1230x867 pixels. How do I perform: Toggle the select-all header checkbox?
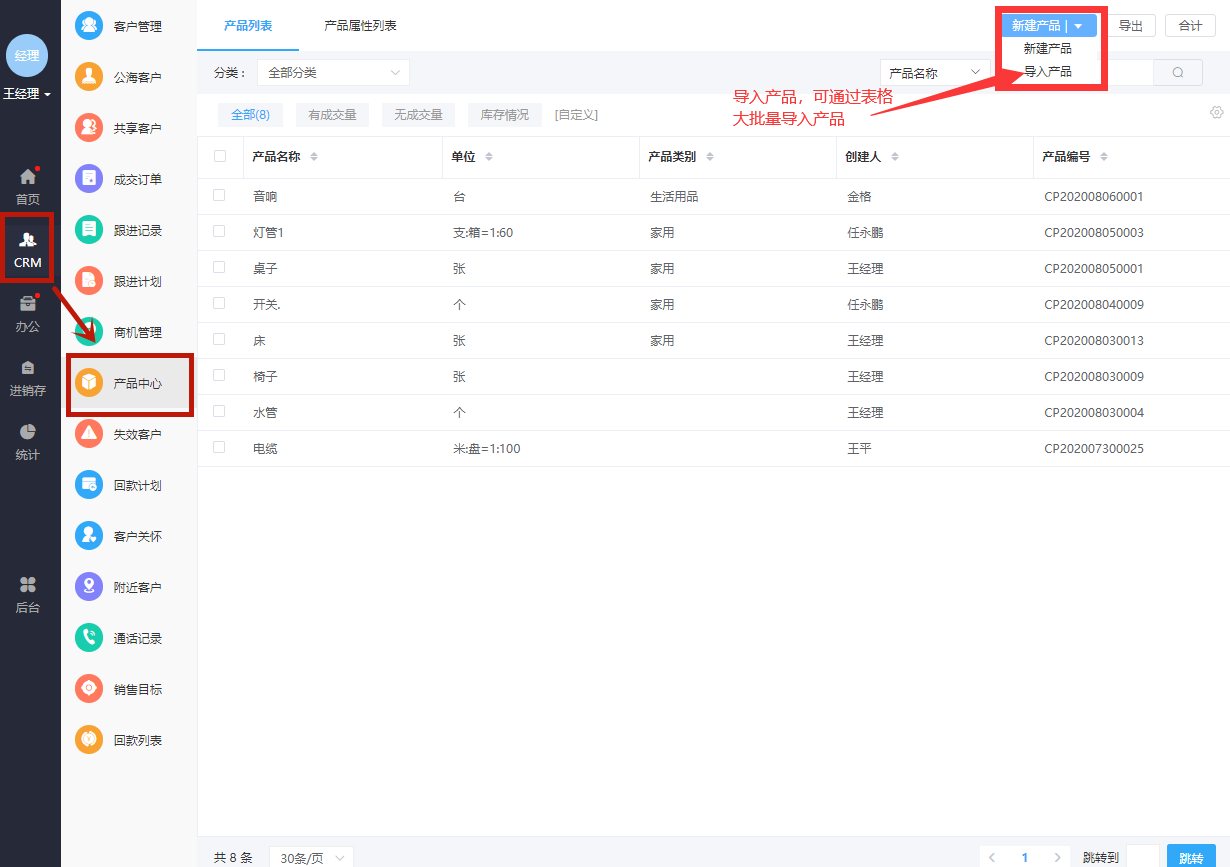(x=220, y=156)
